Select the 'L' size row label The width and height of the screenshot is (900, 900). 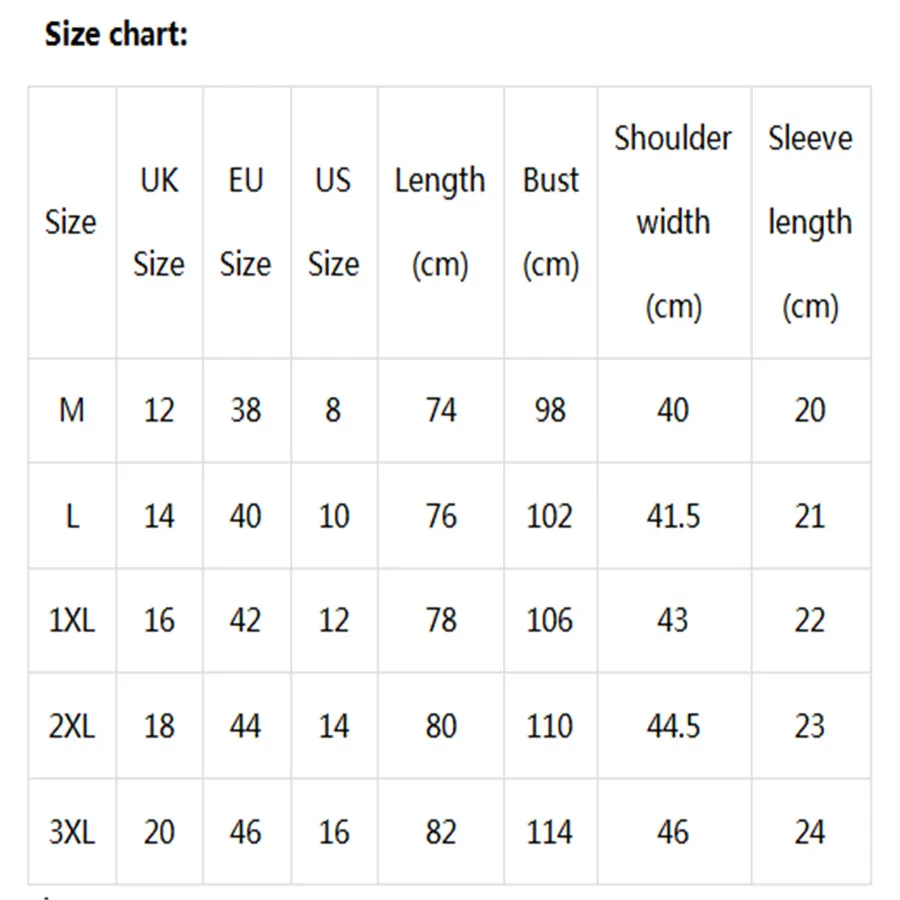click(72, 516)
